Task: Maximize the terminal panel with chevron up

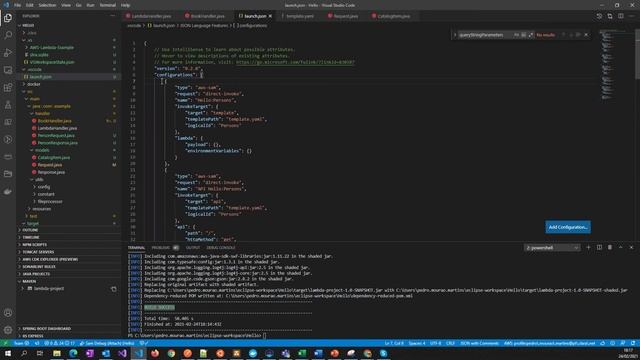Action: (x=620, y=247)
